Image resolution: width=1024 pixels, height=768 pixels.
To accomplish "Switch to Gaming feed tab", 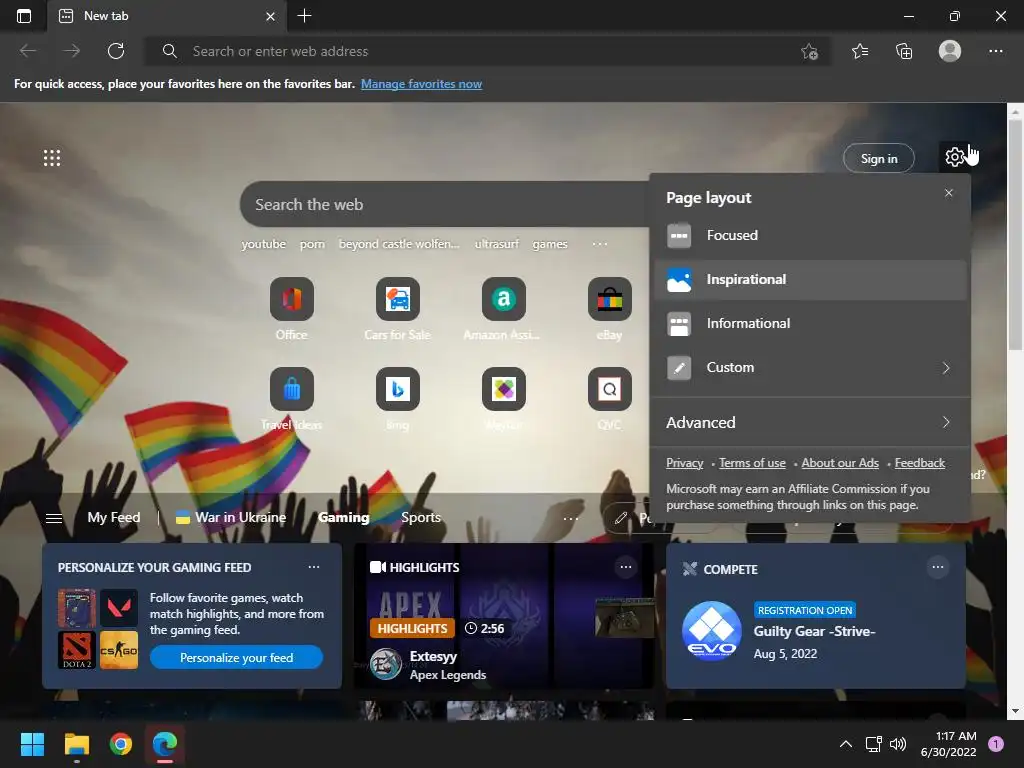I will point(344,517).
